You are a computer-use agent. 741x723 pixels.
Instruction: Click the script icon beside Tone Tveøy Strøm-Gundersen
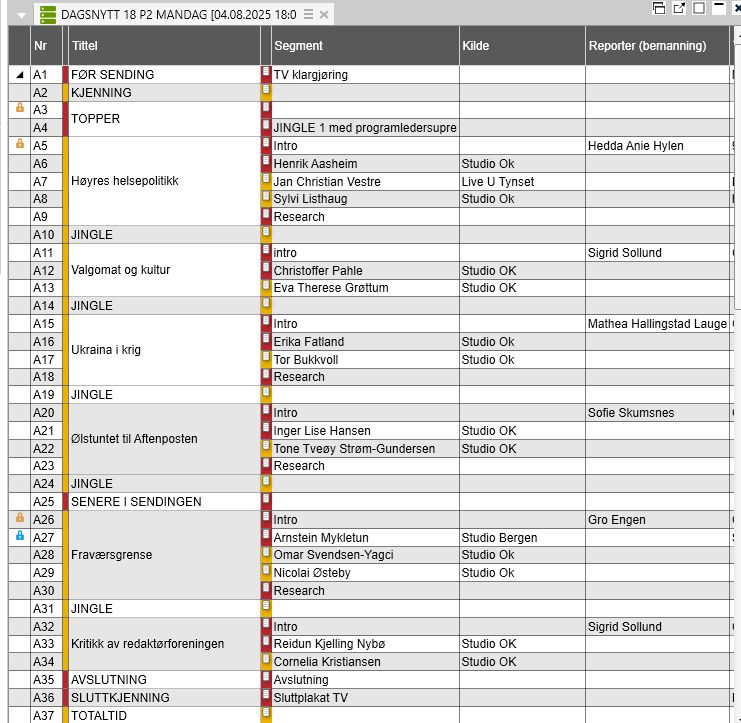(266, 447)
